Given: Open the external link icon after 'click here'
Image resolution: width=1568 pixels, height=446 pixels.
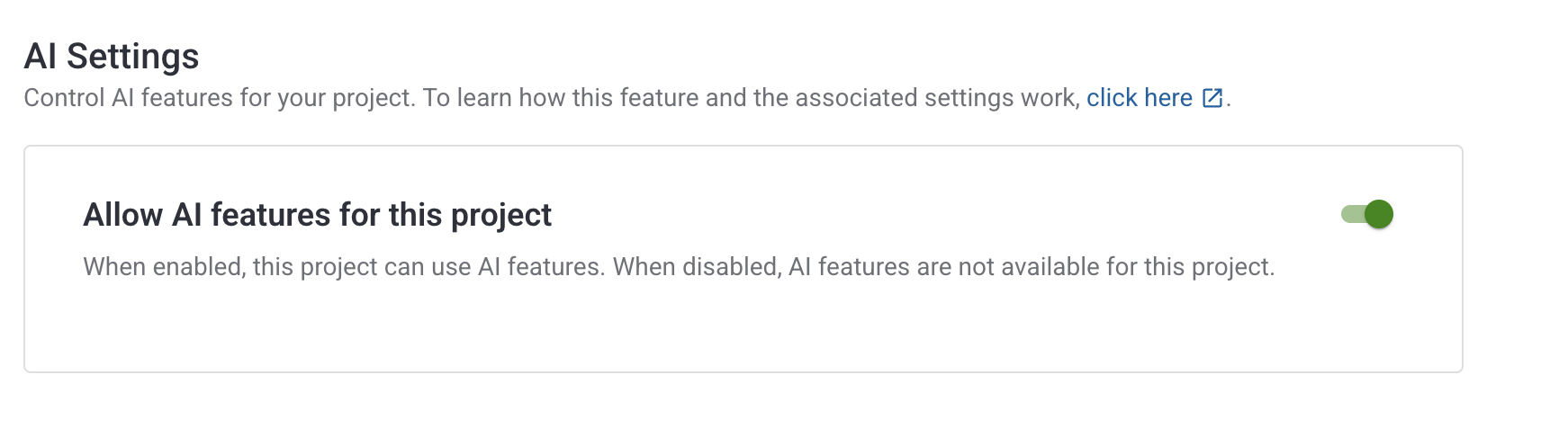Looking at the screenshot, I should click(1212, 98).
